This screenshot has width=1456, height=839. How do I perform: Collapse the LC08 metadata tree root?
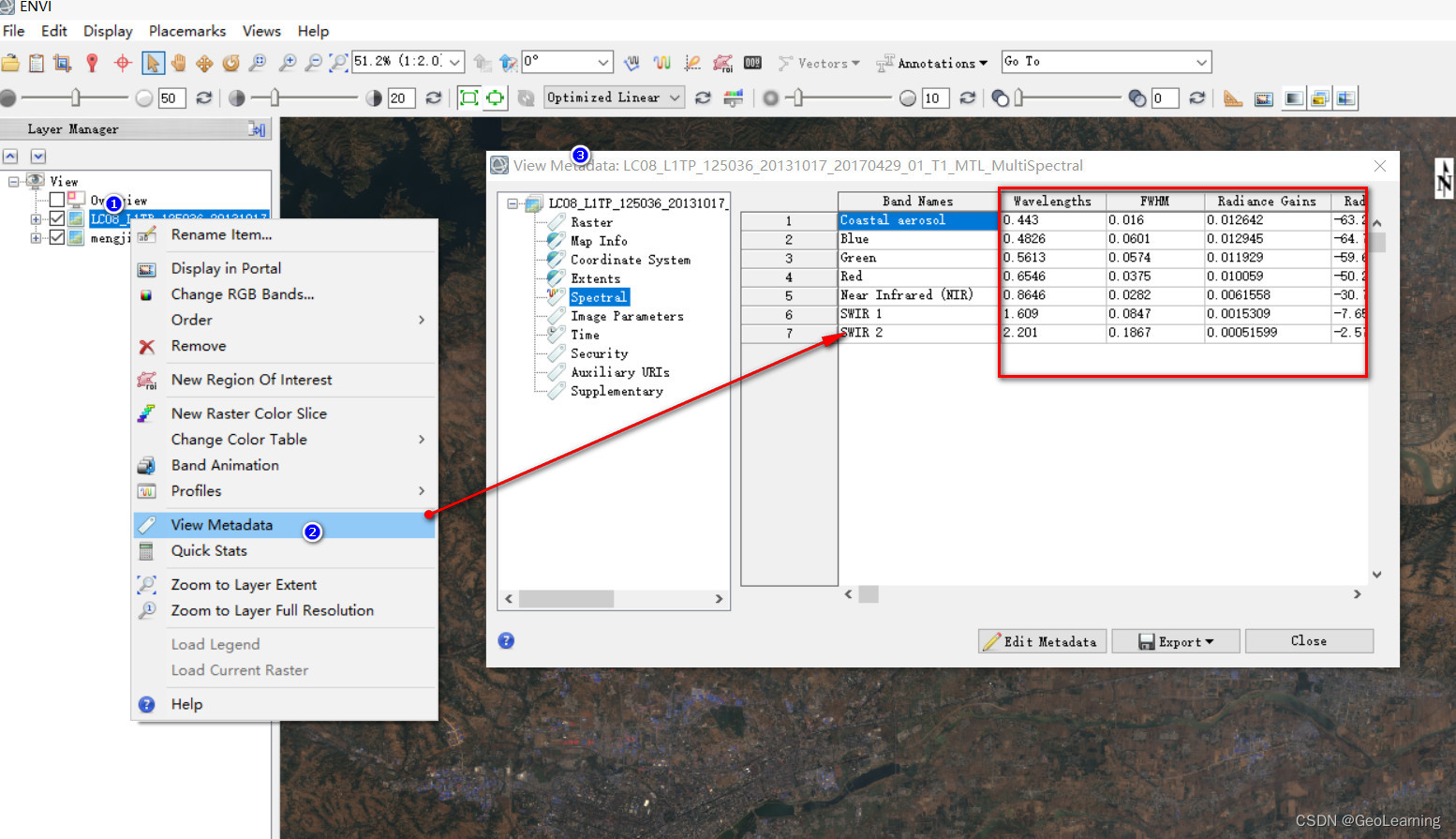click(513, 203)
